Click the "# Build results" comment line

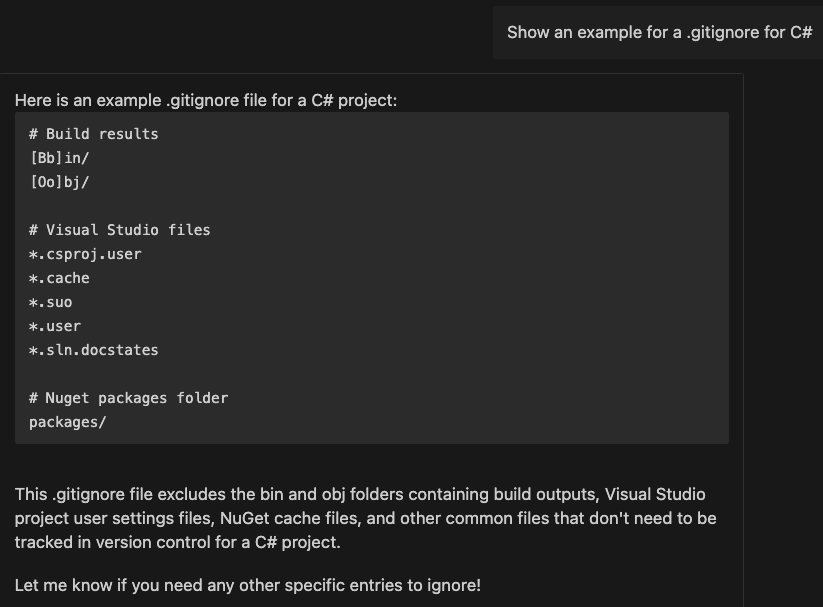tap(93, 134)
